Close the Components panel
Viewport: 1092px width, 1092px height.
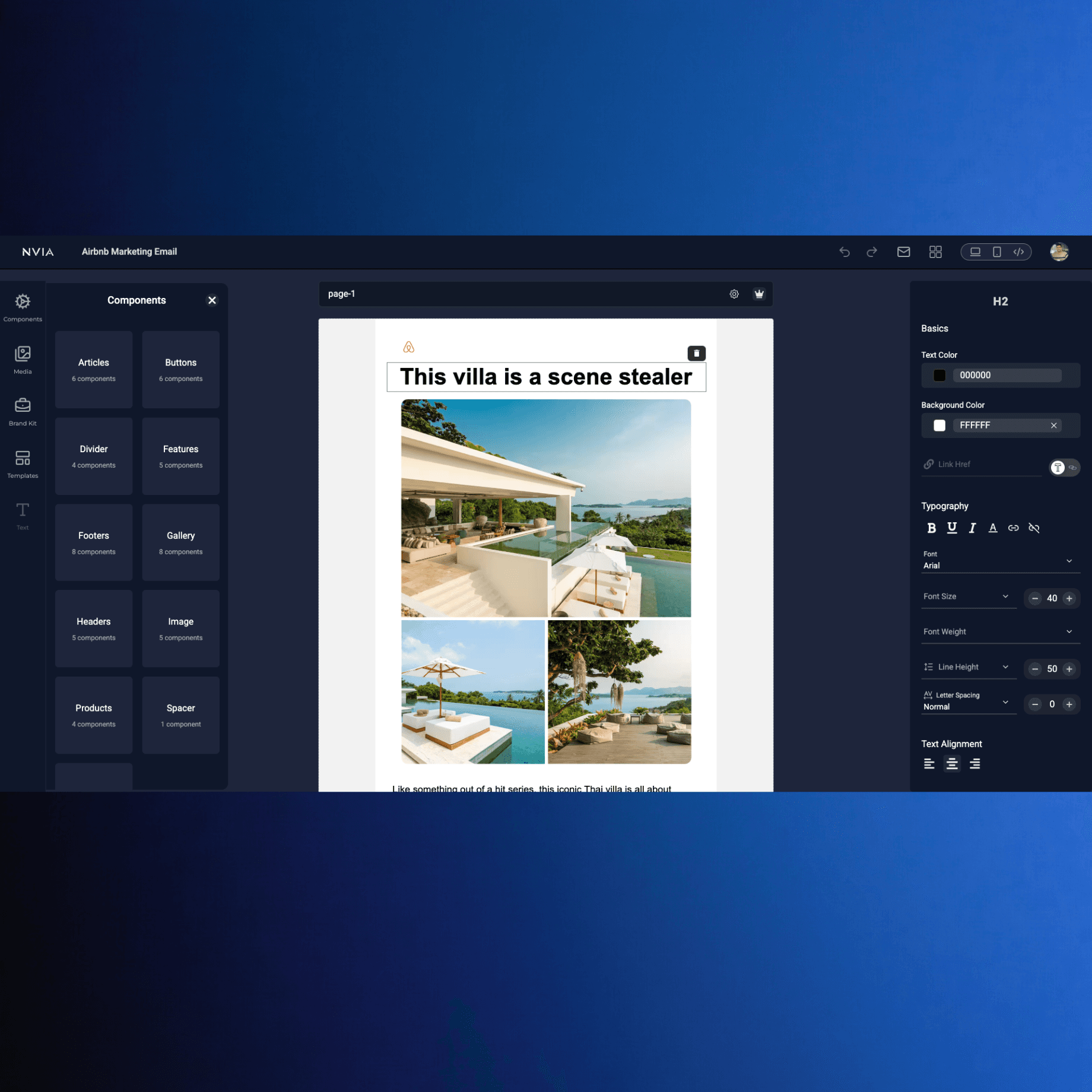click(212, 300)
